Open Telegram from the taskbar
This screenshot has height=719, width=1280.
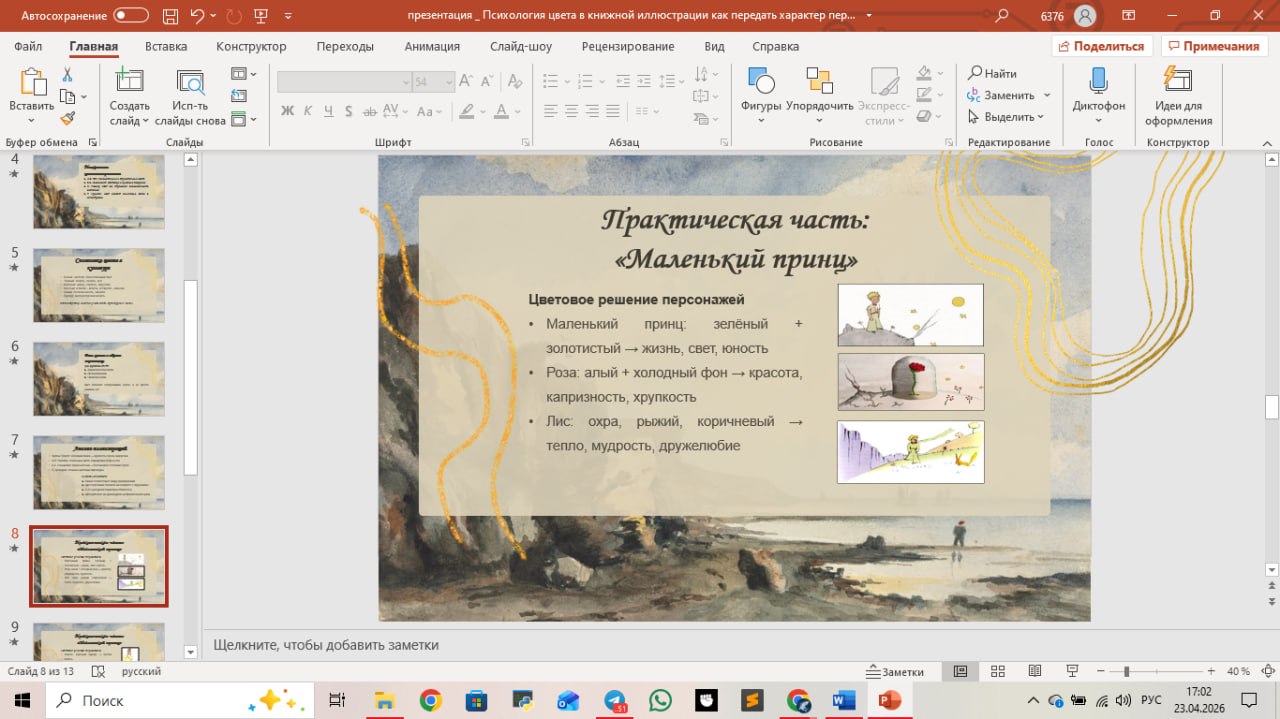[614, 700]
